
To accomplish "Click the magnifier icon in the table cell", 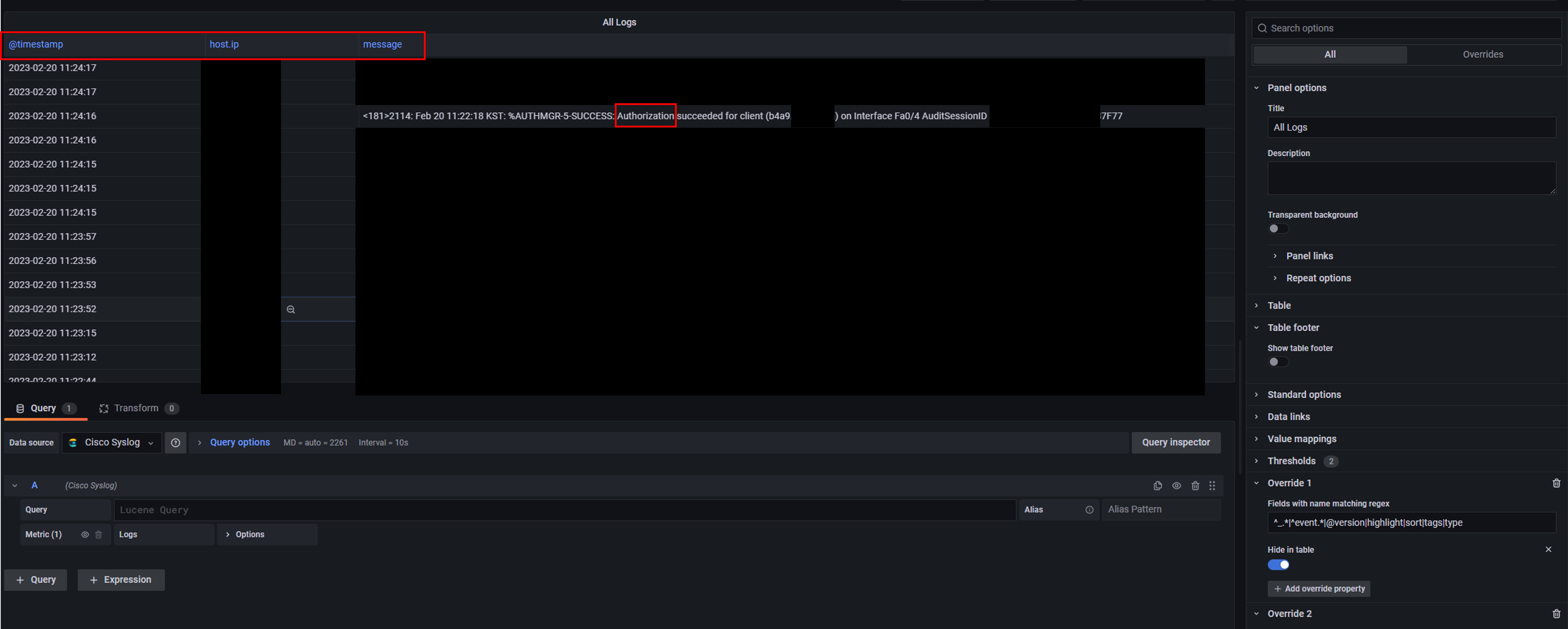I will tap(290, 309).
